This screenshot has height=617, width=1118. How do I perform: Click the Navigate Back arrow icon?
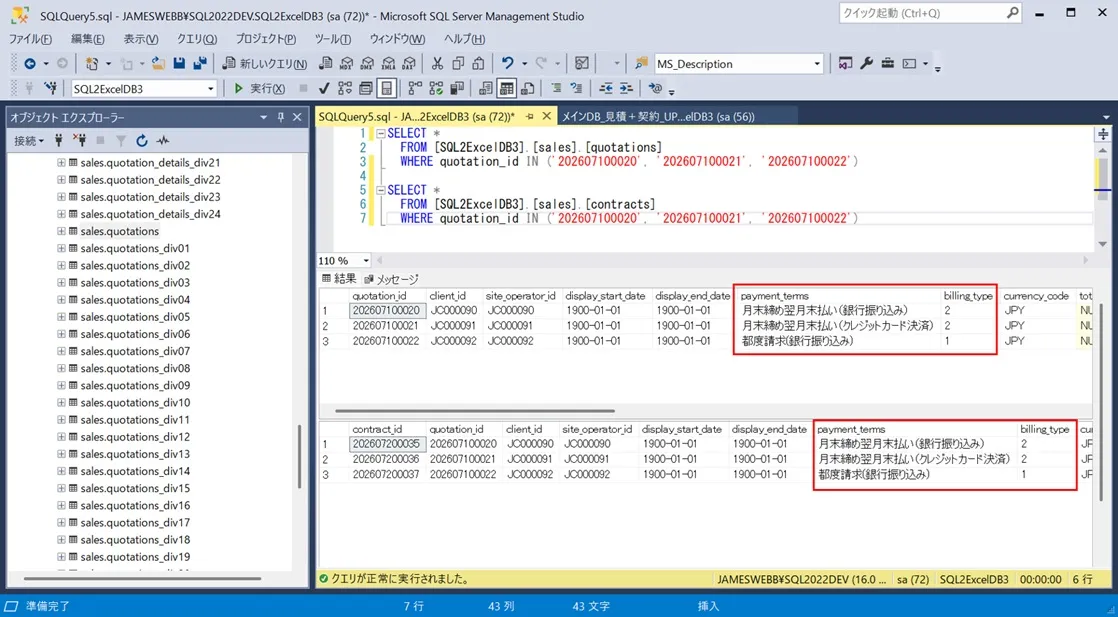tap(30, 63)
